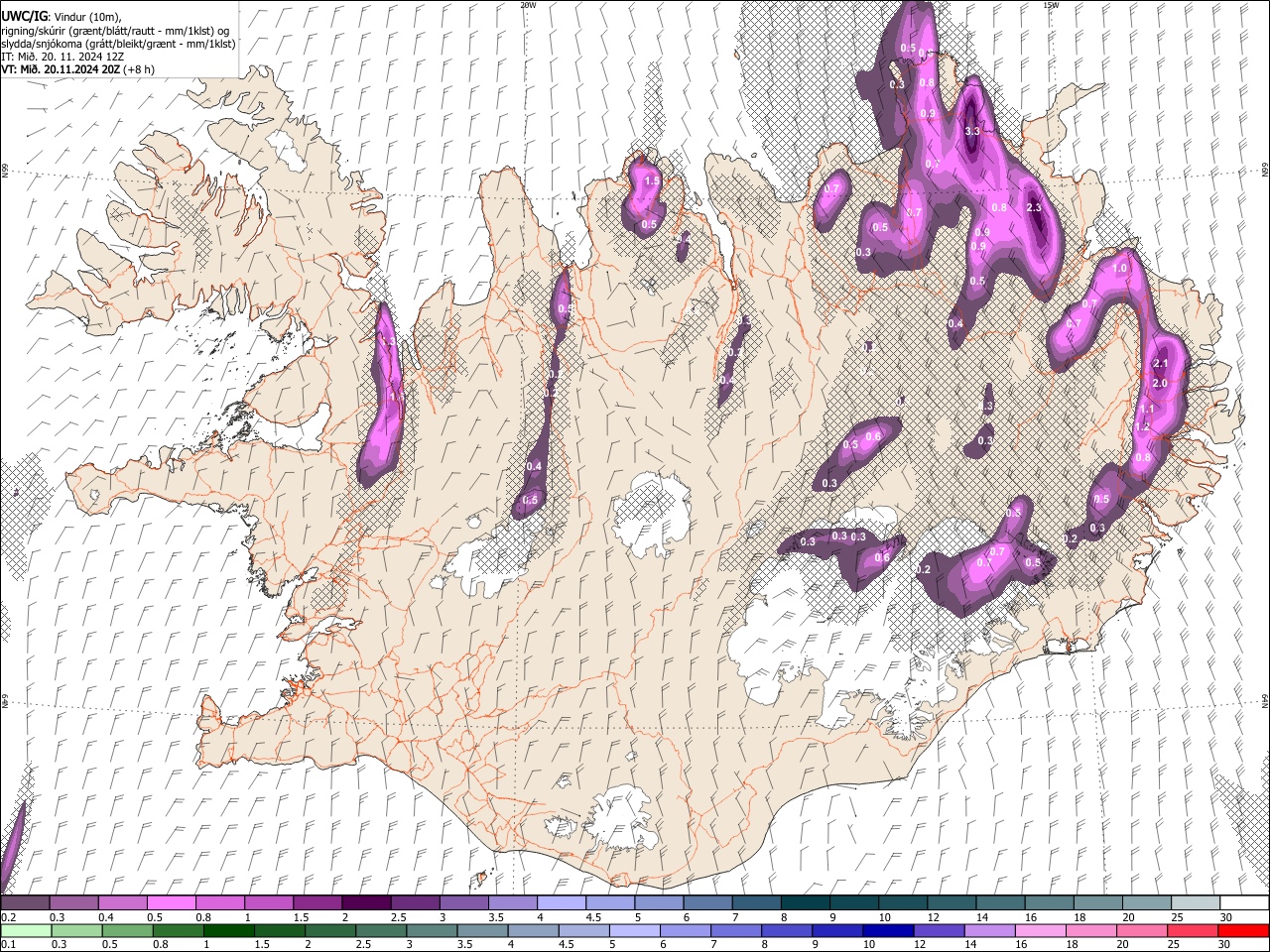Click the '20W' longitude label
The image size is (1270, 952).
[x=528, y=5]
